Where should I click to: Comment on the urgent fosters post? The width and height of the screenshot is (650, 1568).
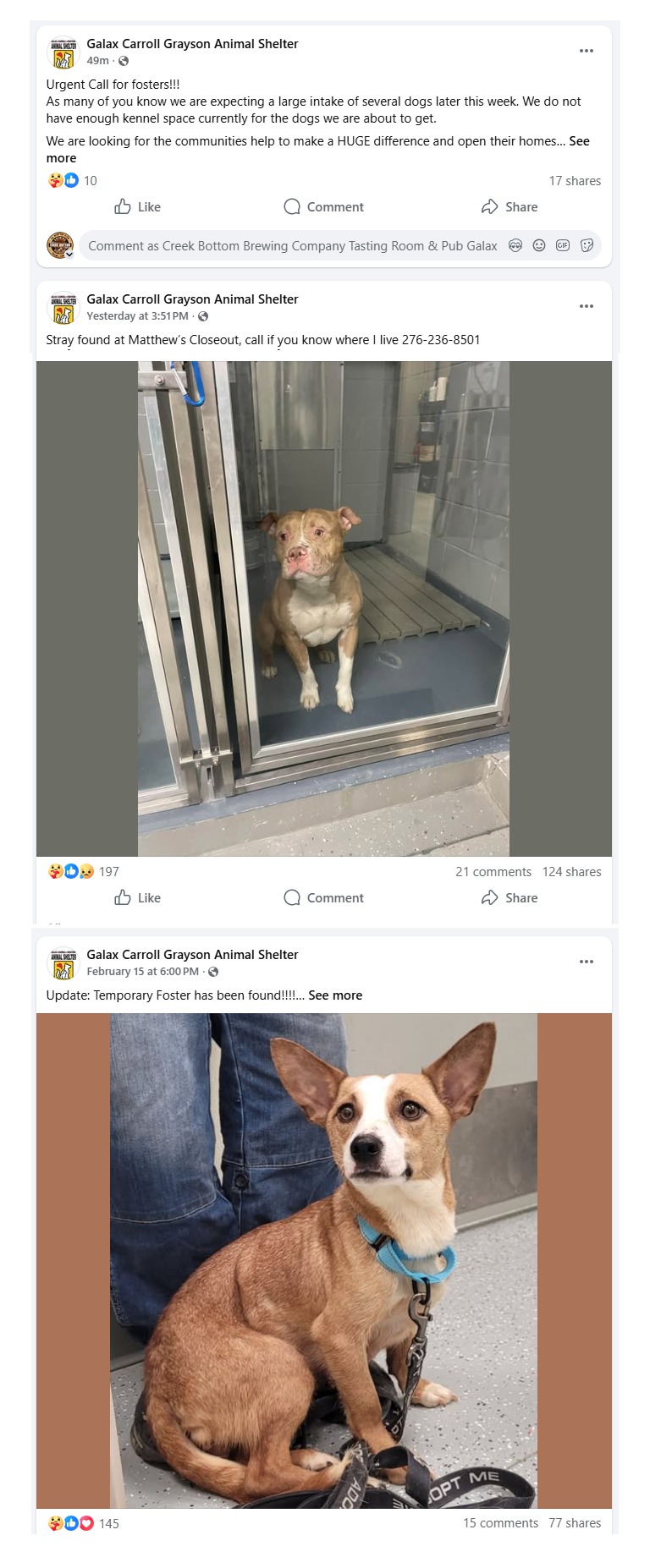[323, 206]
